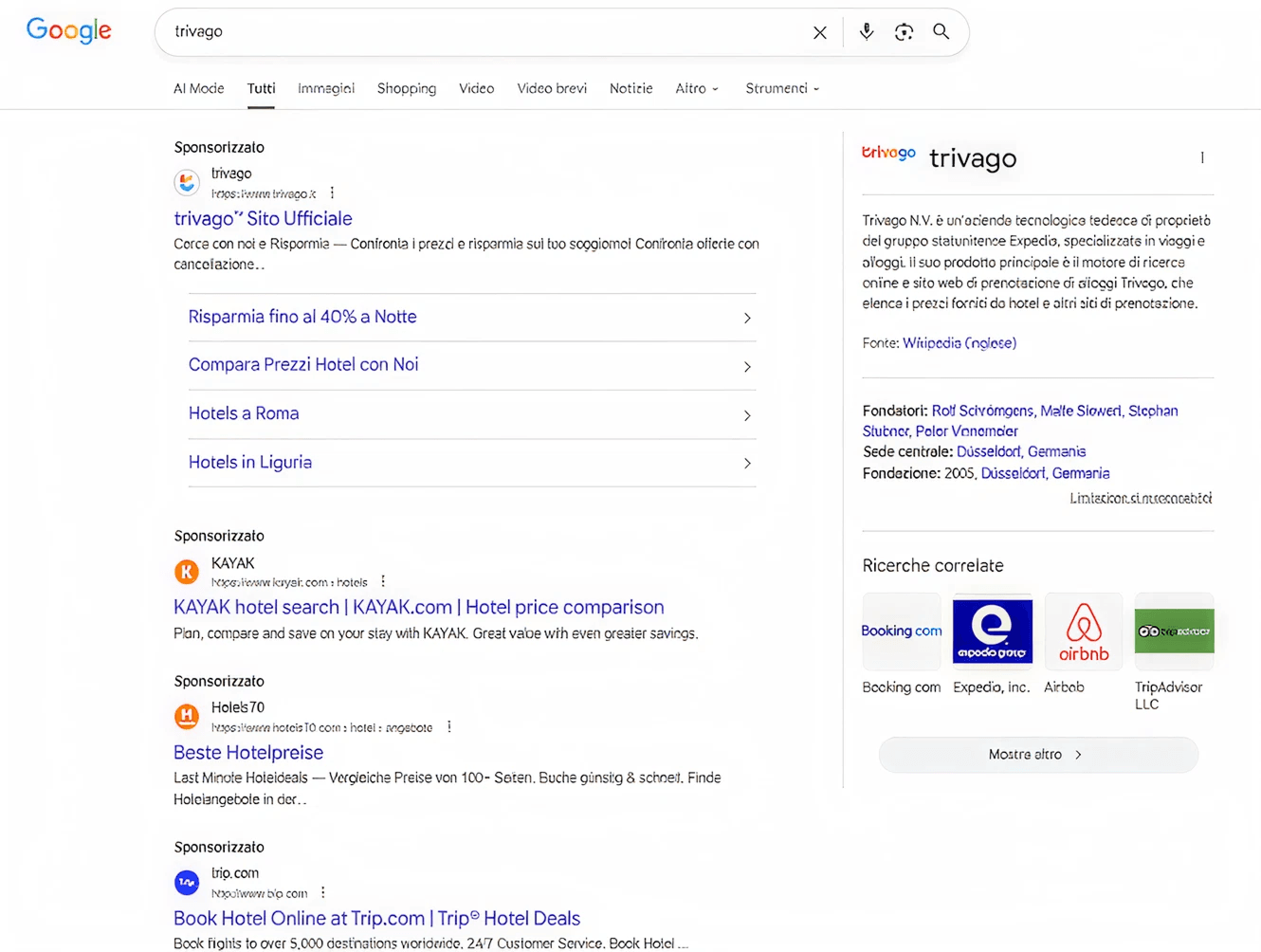Click the Google logo

tap(68, 30)
